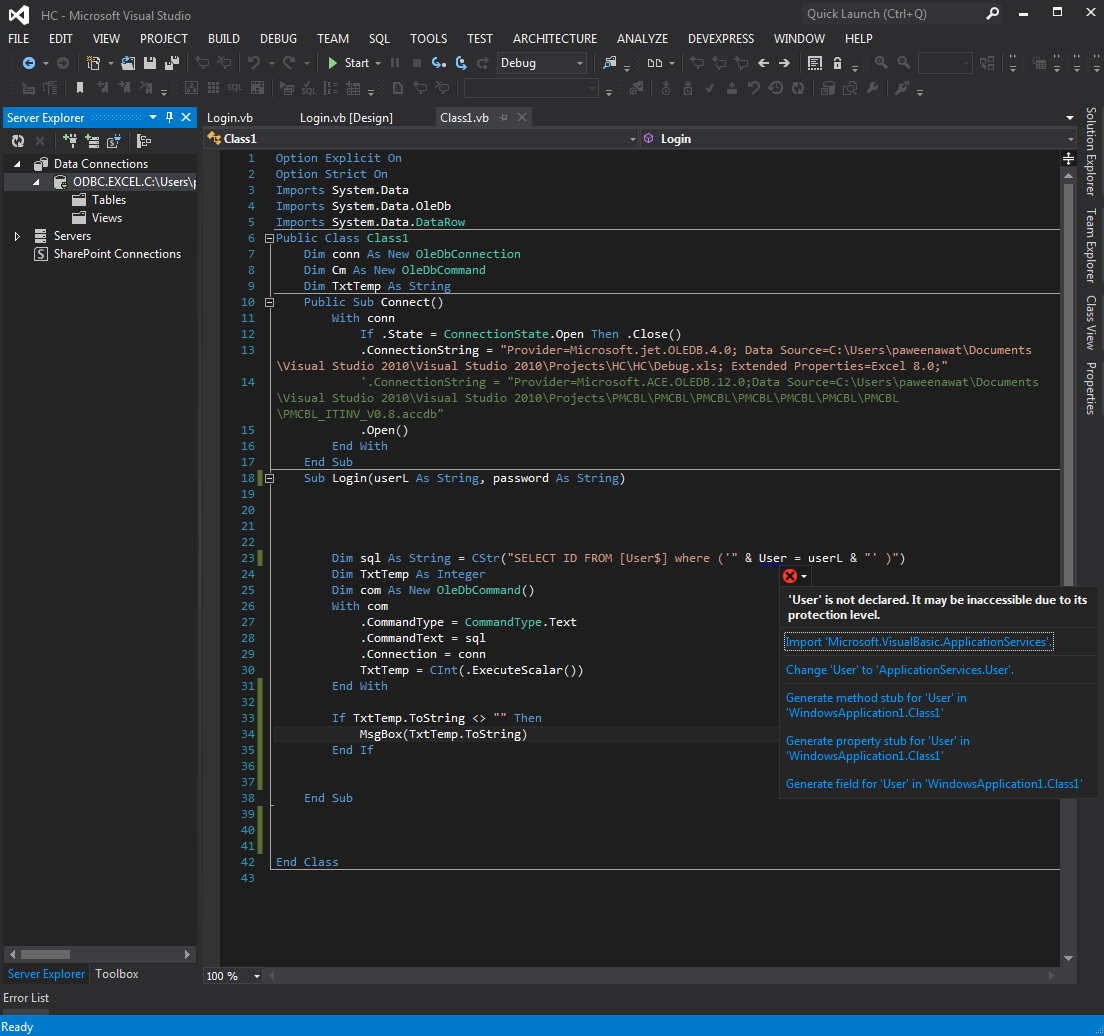The height and width of the screenshot is (1036, 1104).
Task: Open the DEVEXPRESS menu
Action: tap(721, 39)
